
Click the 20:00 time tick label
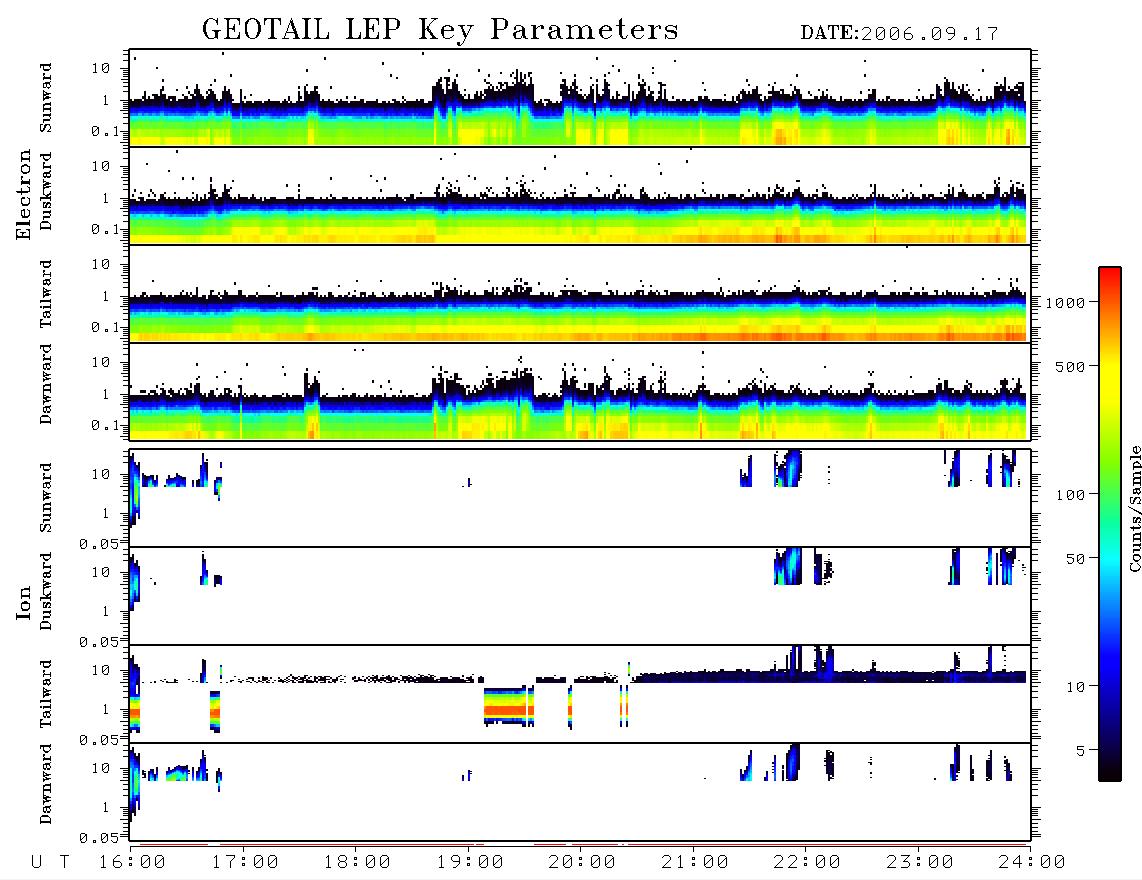(x=582, y=863)
